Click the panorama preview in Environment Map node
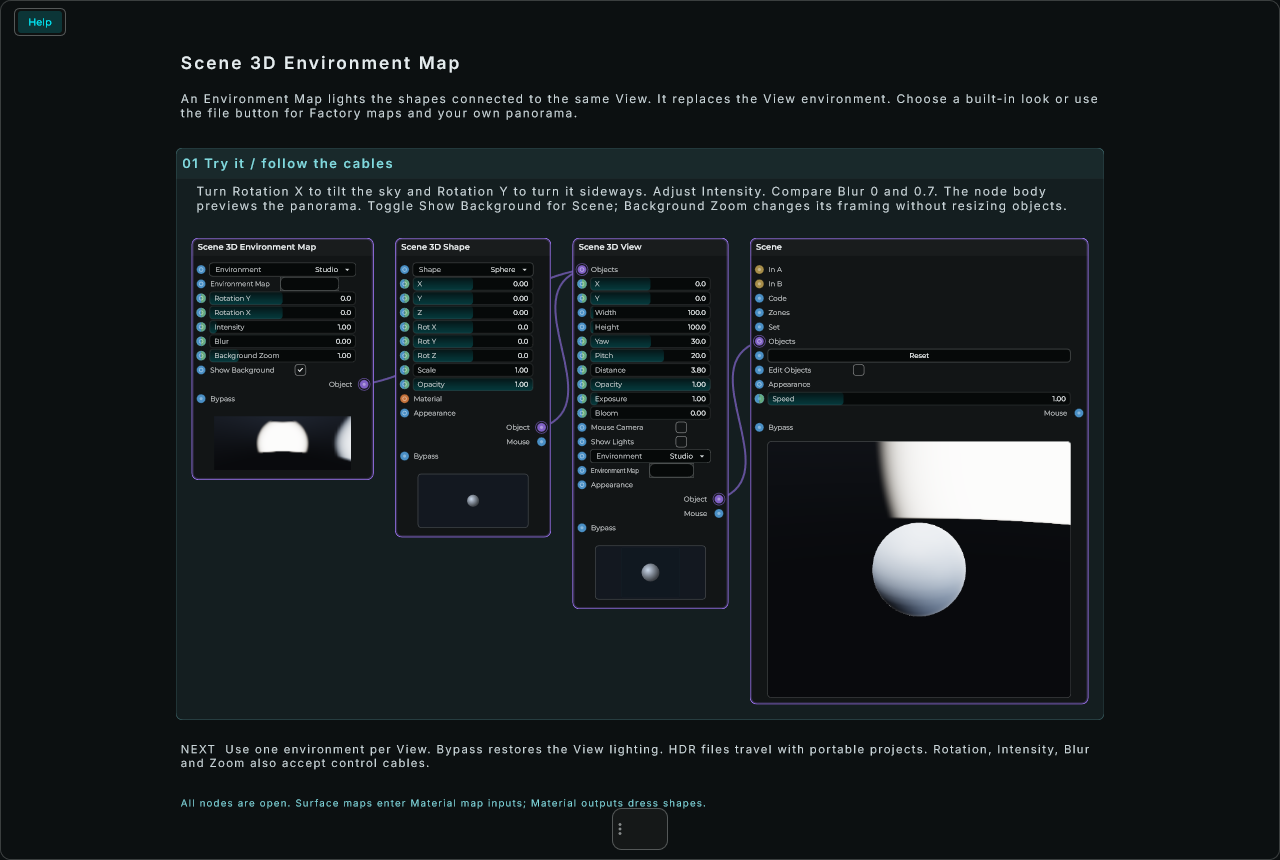The height and width of the screenshot is (860, 1280). coord(282,443)
